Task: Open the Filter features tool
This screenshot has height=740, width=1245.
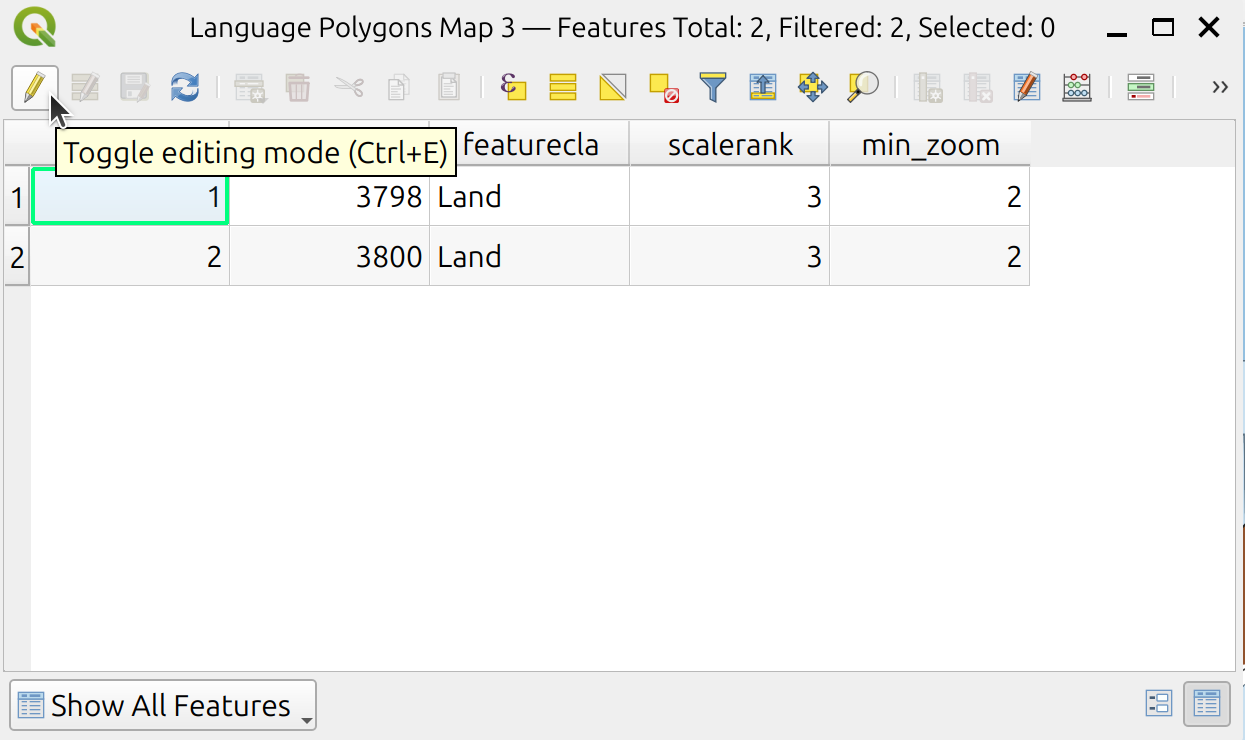Action: point(711,87)
